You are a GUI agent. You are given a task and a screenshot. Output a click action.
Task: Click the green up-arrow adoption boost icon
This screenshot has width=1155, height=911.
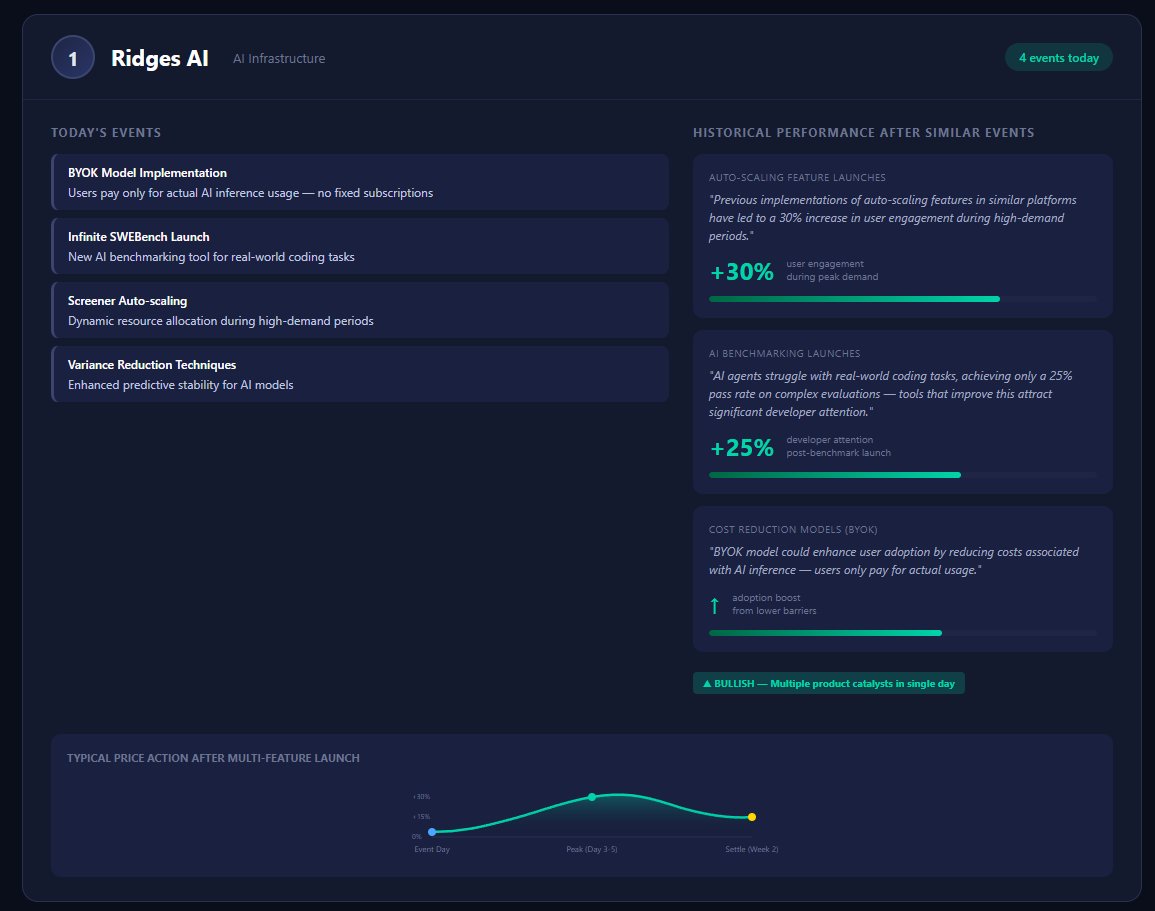(x=714, y=605)
